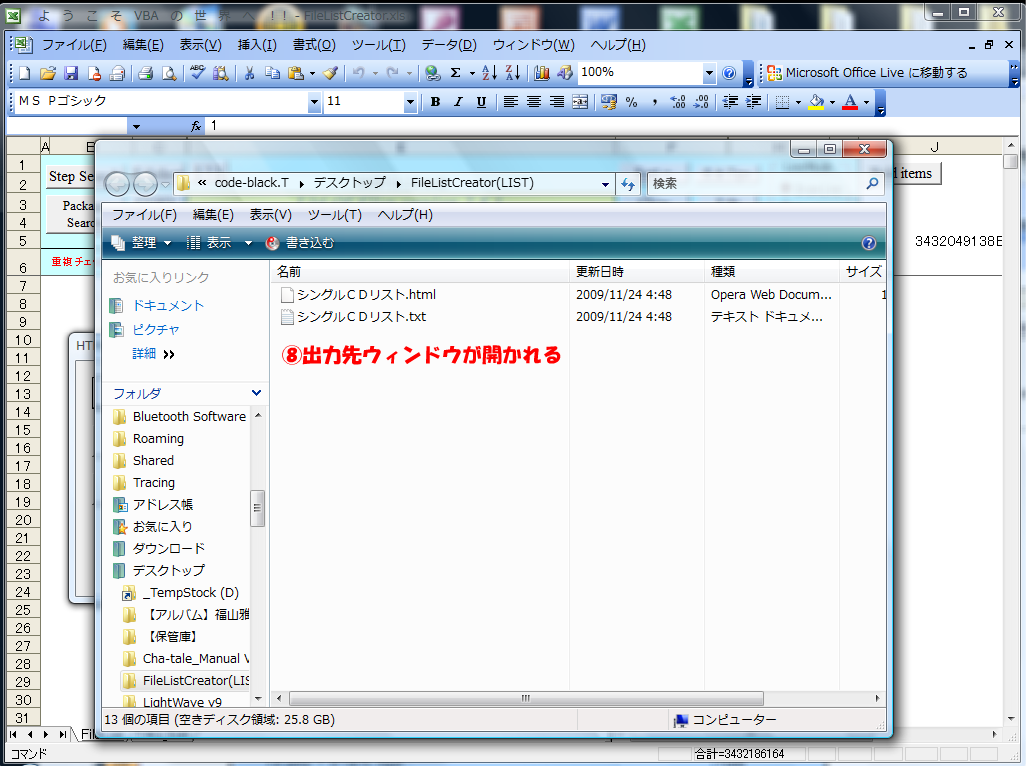Open font size dropdown showing 11
Screen dimensions: 1026x766
[x=410, y=102]
